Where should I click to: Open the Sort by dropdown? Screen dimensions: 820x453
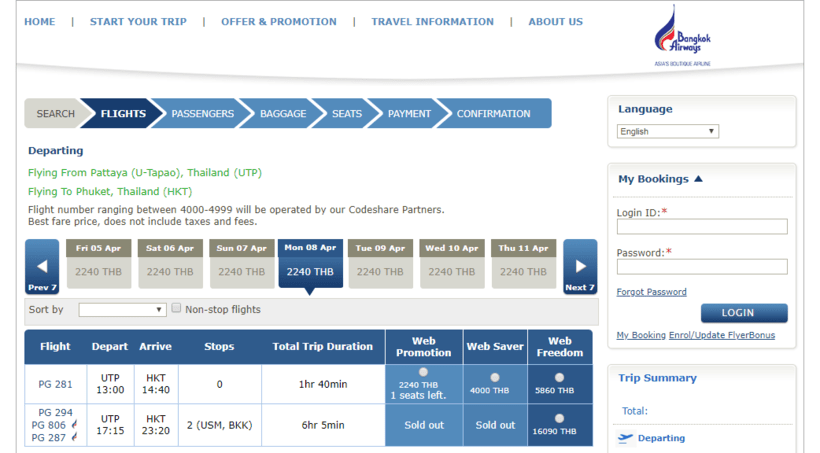[122, 310]
